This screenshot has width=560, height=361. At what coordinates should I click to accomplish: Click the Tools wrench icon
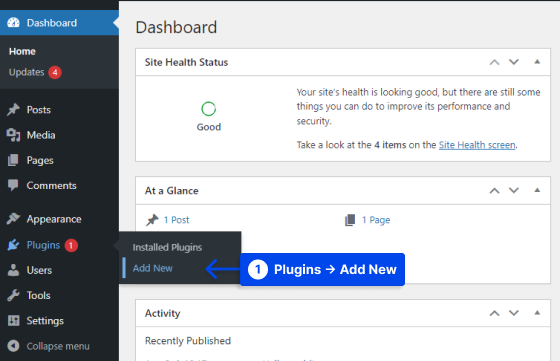click(x=14, y=295)
